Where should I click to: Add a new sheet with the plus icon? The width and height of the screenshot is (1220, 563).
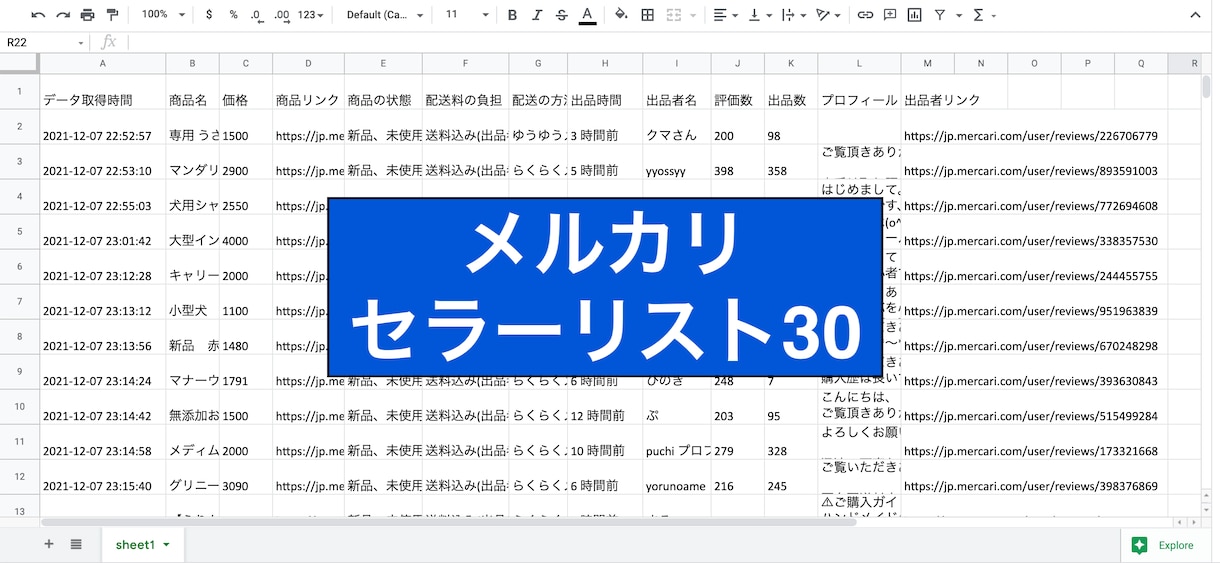tap(49, 544)
